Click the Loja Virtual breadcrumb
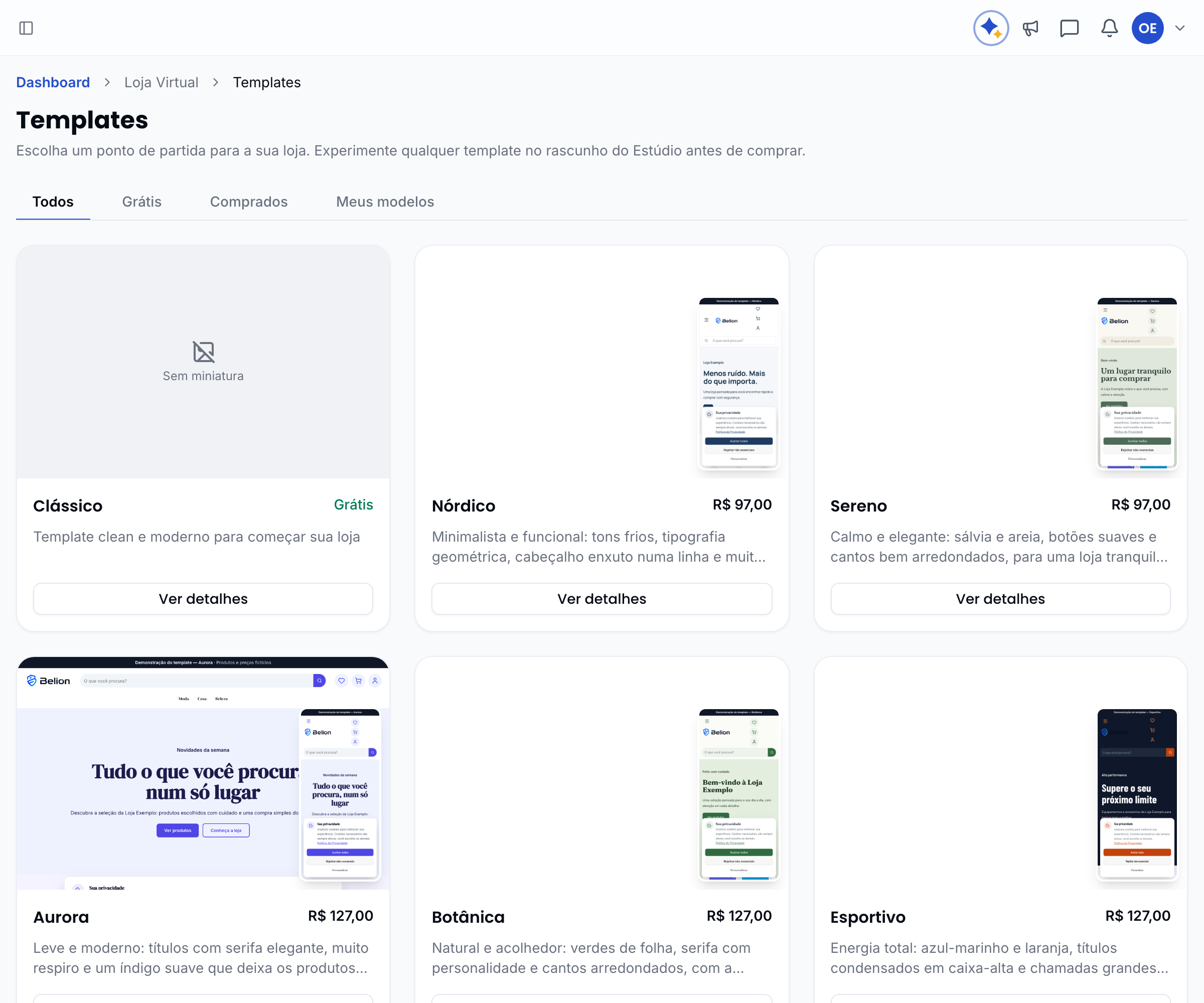This screenshot has height=1003, width=1204. pyautogui.click(x=161, y=83)
